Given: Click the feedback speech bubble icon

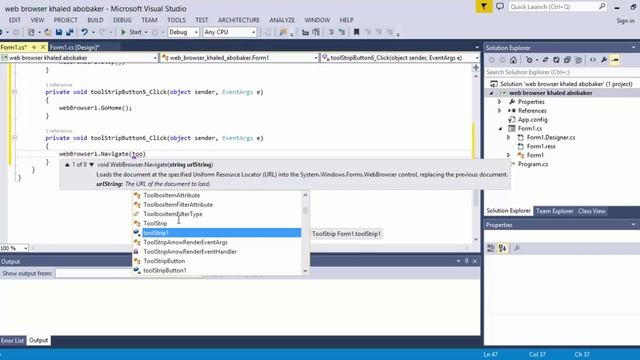Looking at the screenshot, I should [x=500, y=7].
